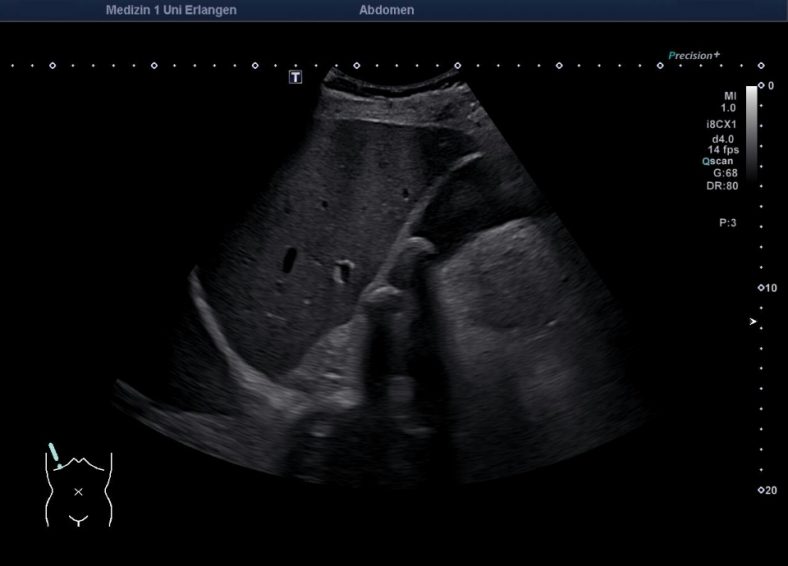This screenshot has height=566, width=788.
Task: Click the diamond marker at depth 0
Action: click(x=761, y=86)
